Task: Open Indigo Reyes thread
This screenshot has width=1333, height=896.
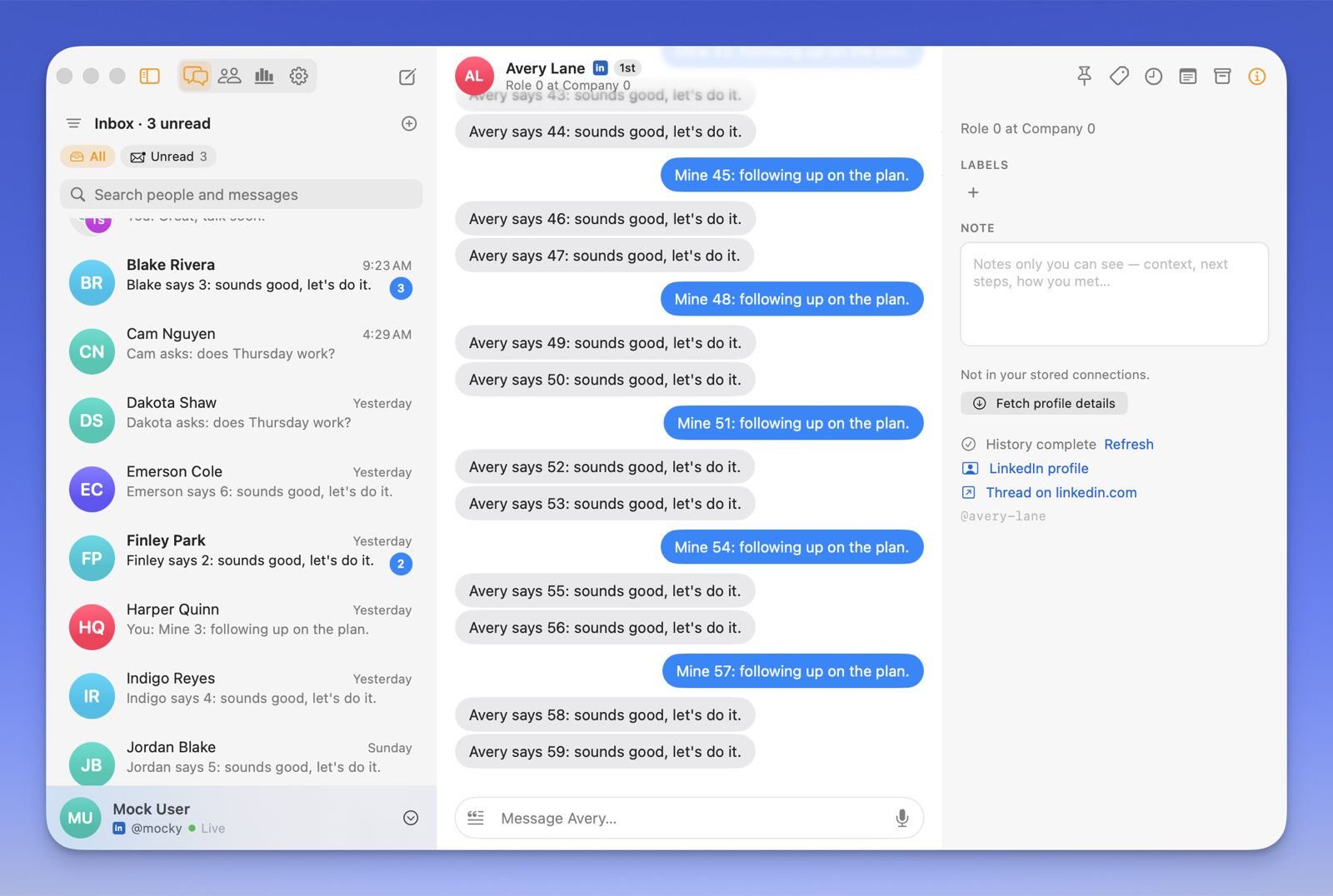Action: pos(242,696)
